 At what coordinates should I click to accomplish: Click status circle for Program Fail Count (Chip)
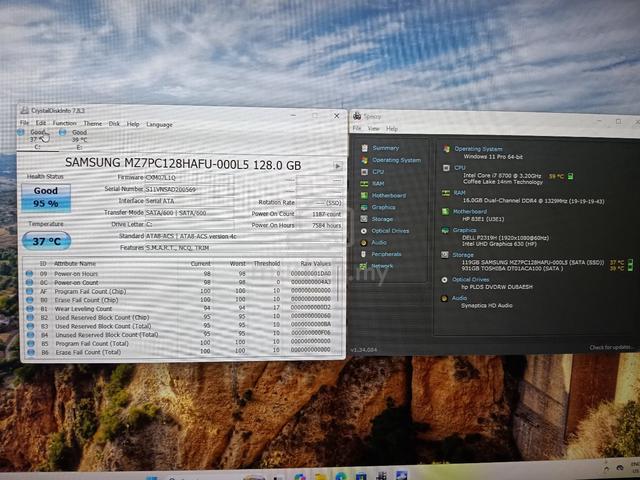click(29, 291)
